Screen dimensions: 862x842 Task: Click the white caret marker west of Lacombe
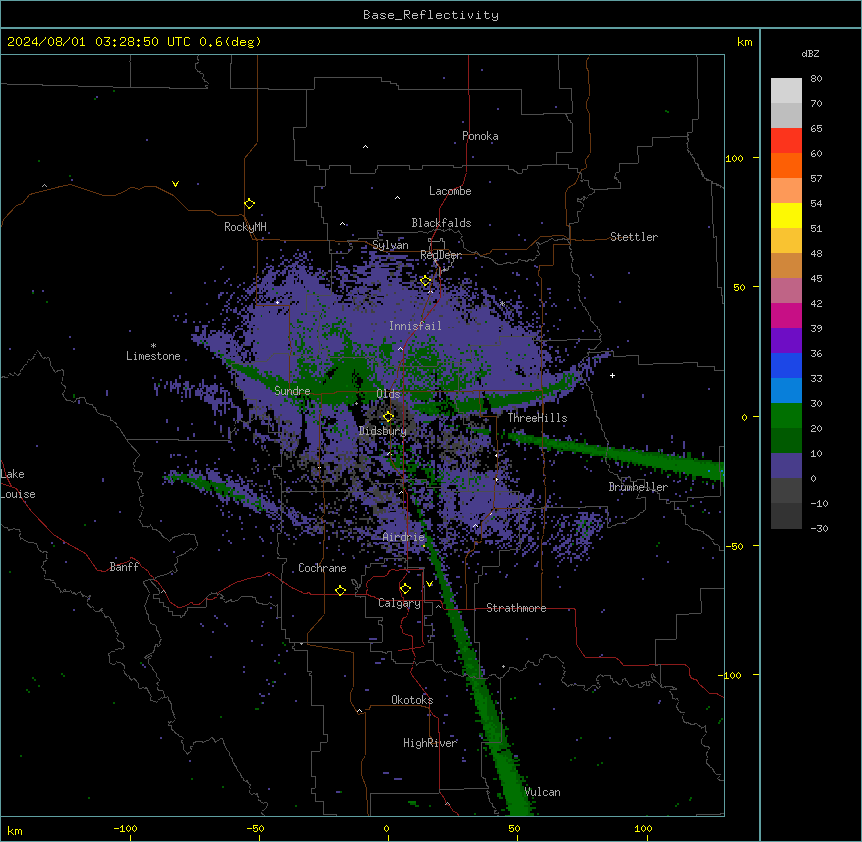(x=397, y=197)
